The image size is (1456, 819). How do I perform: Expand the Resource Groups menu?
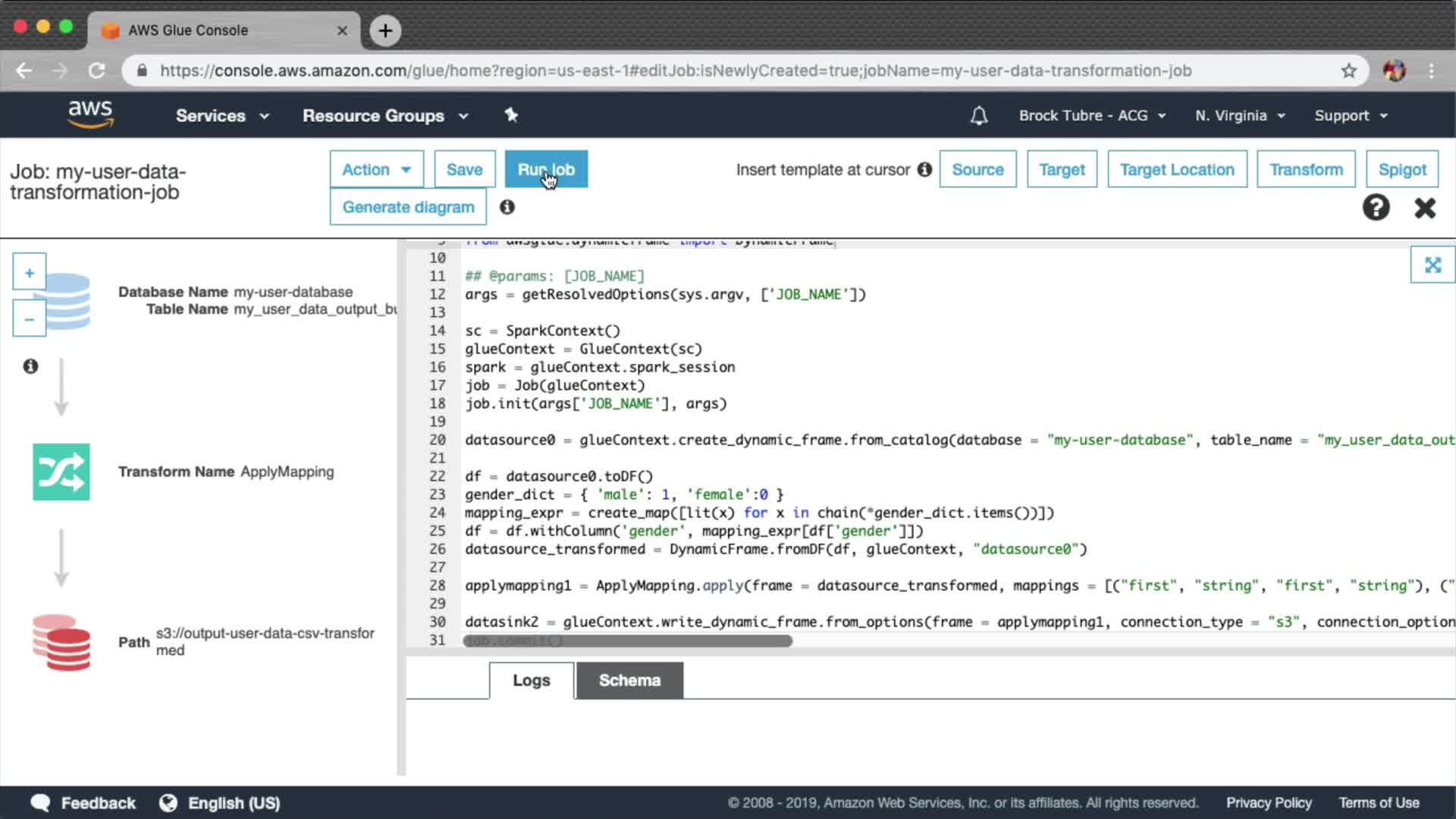tap(385, 115)
